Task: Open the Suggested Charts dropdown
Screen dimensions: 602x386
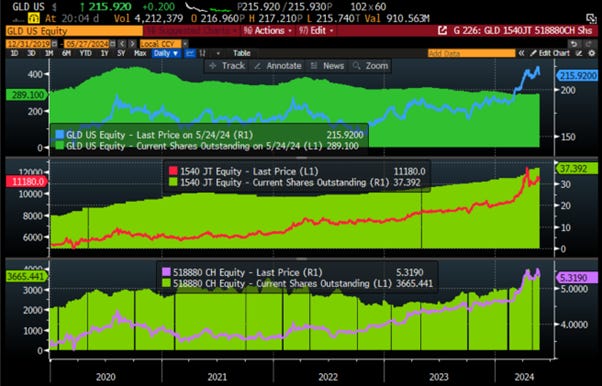Action: click(192, 31)
